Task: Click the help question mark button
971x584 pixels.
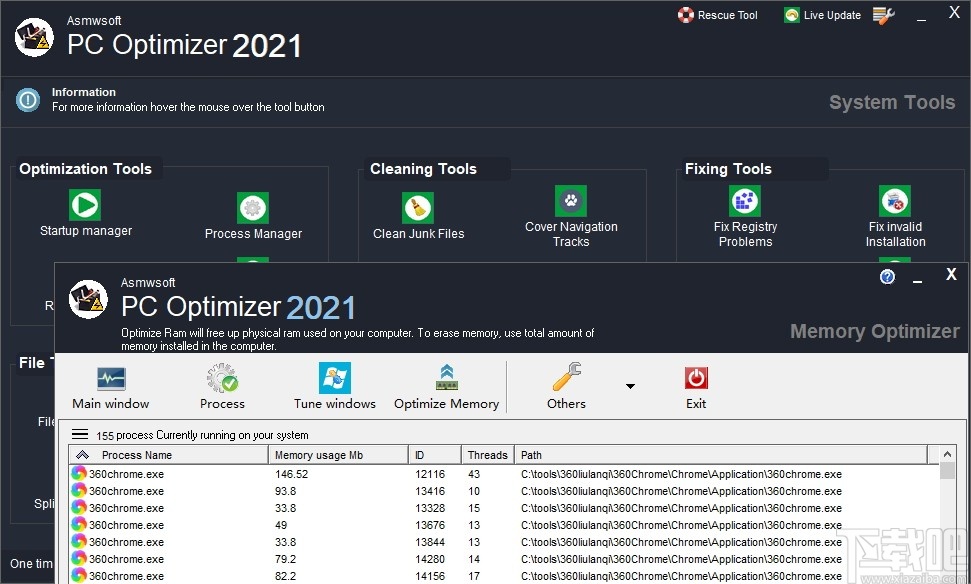Action: coord(887,277)
